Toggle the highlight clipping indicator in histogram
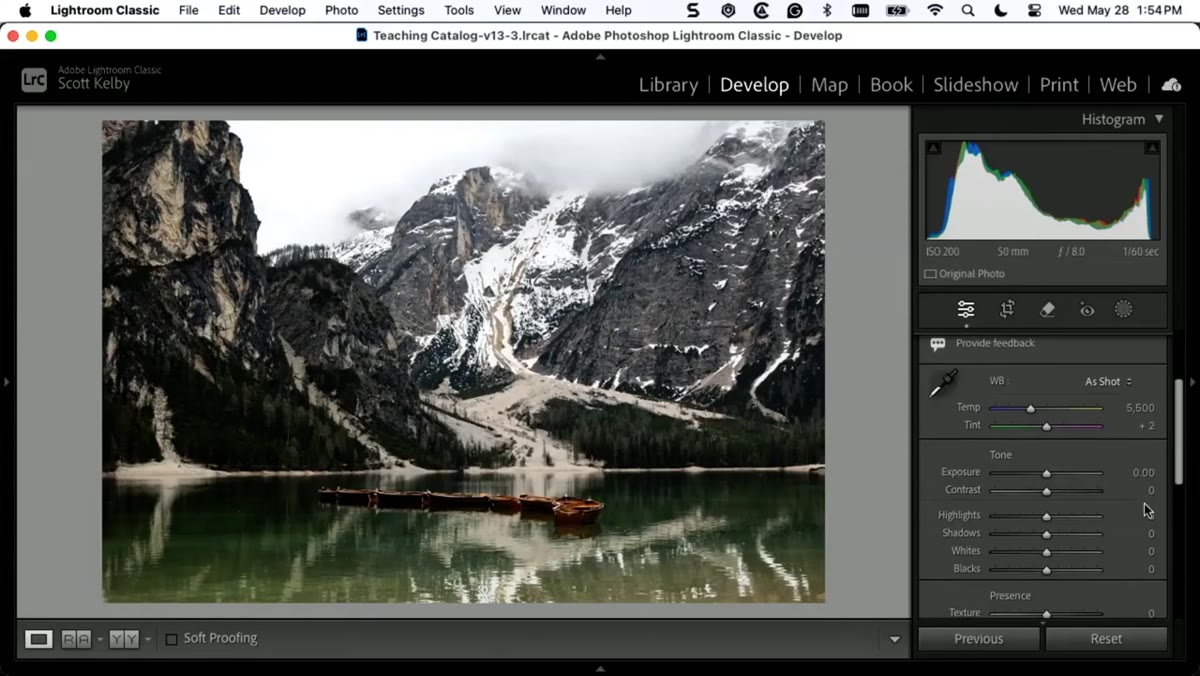The height and width of the screenshot is (676, 1200). (x=1152, y=148)
